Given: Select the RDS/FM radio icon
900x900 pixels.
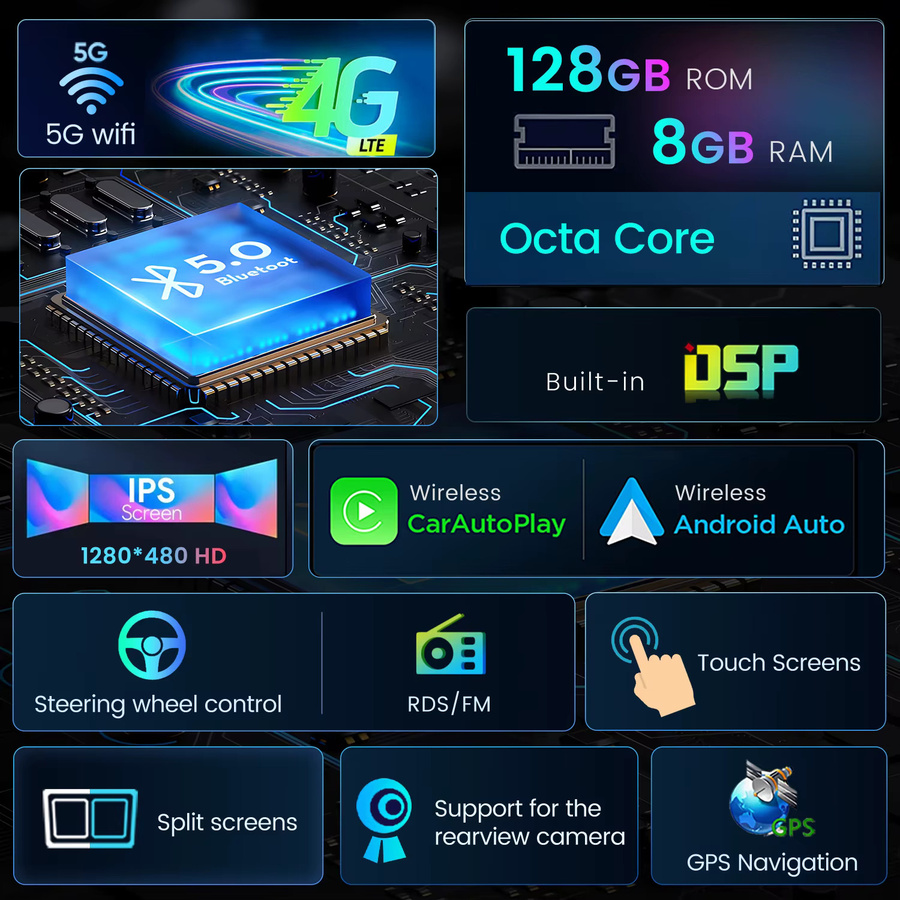Looking at the screenshot, I should (451, 645).
